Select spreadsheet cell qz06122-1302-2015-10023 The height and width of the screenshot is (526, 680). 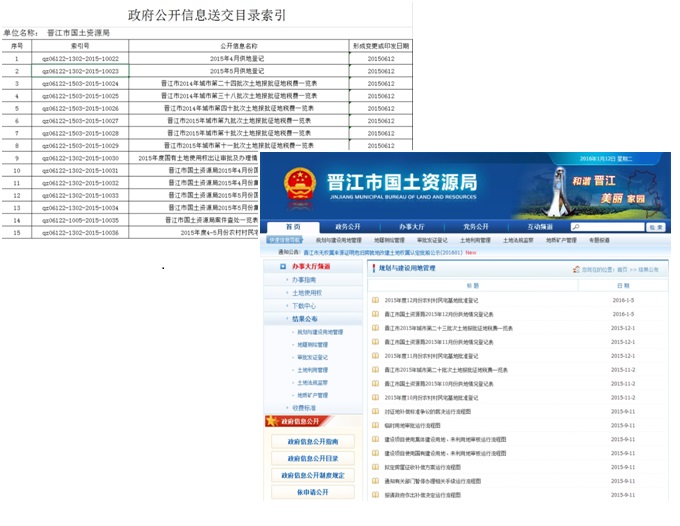pos(80,72)
